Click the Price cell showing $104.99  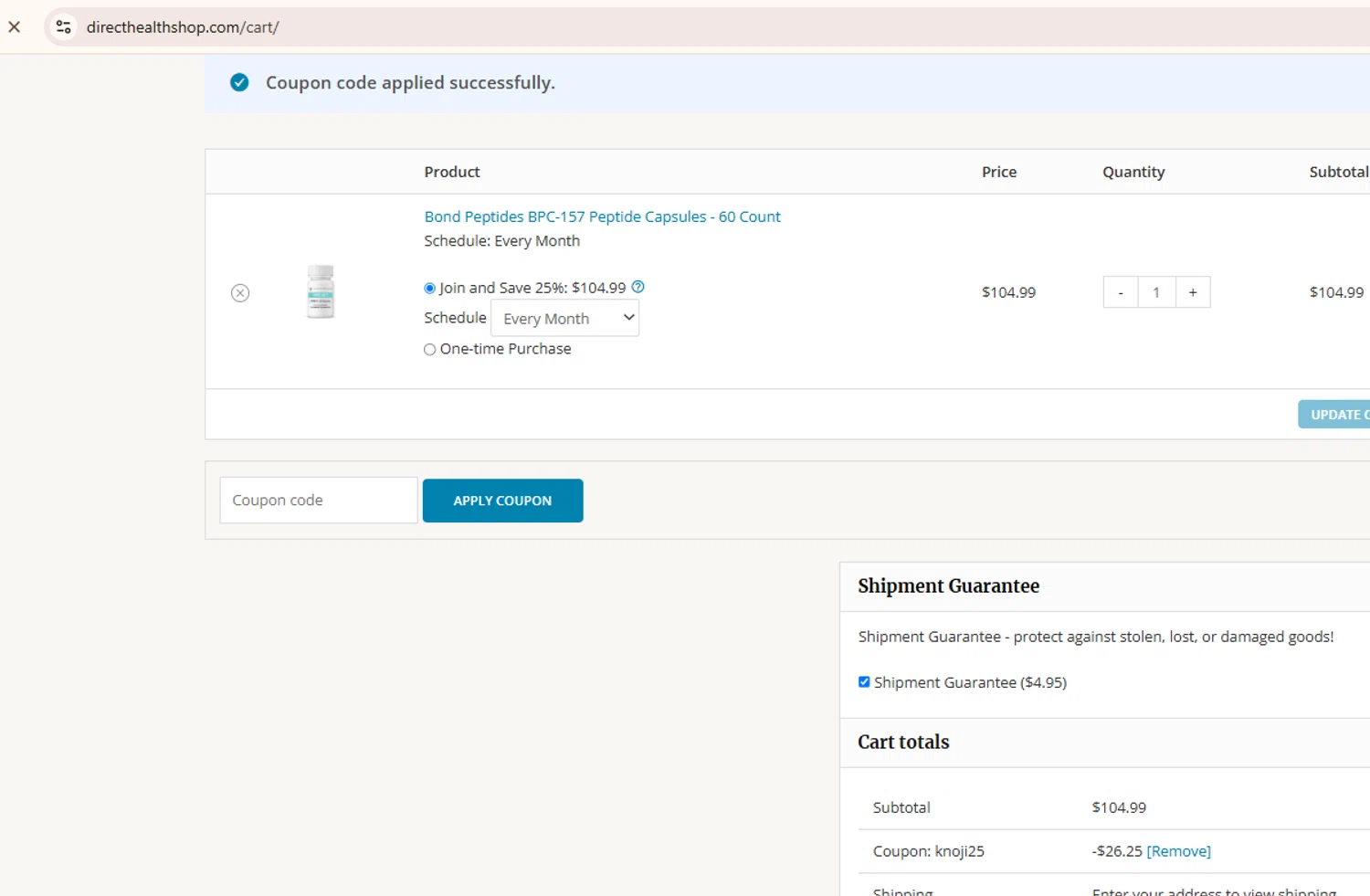pyautogui.click(x=1008, y=292)
